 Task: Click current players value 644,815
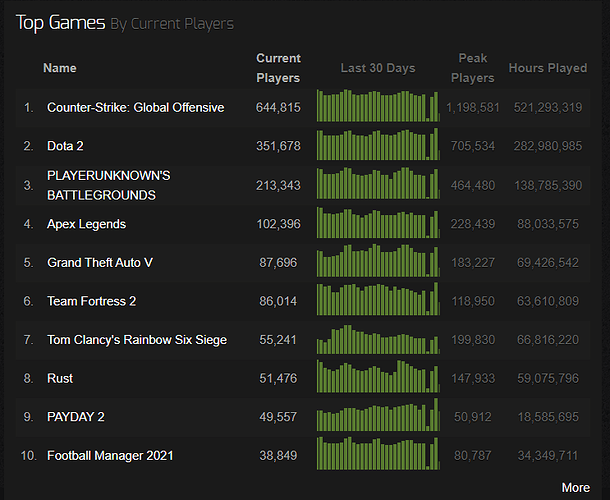(x=278, y=107)
